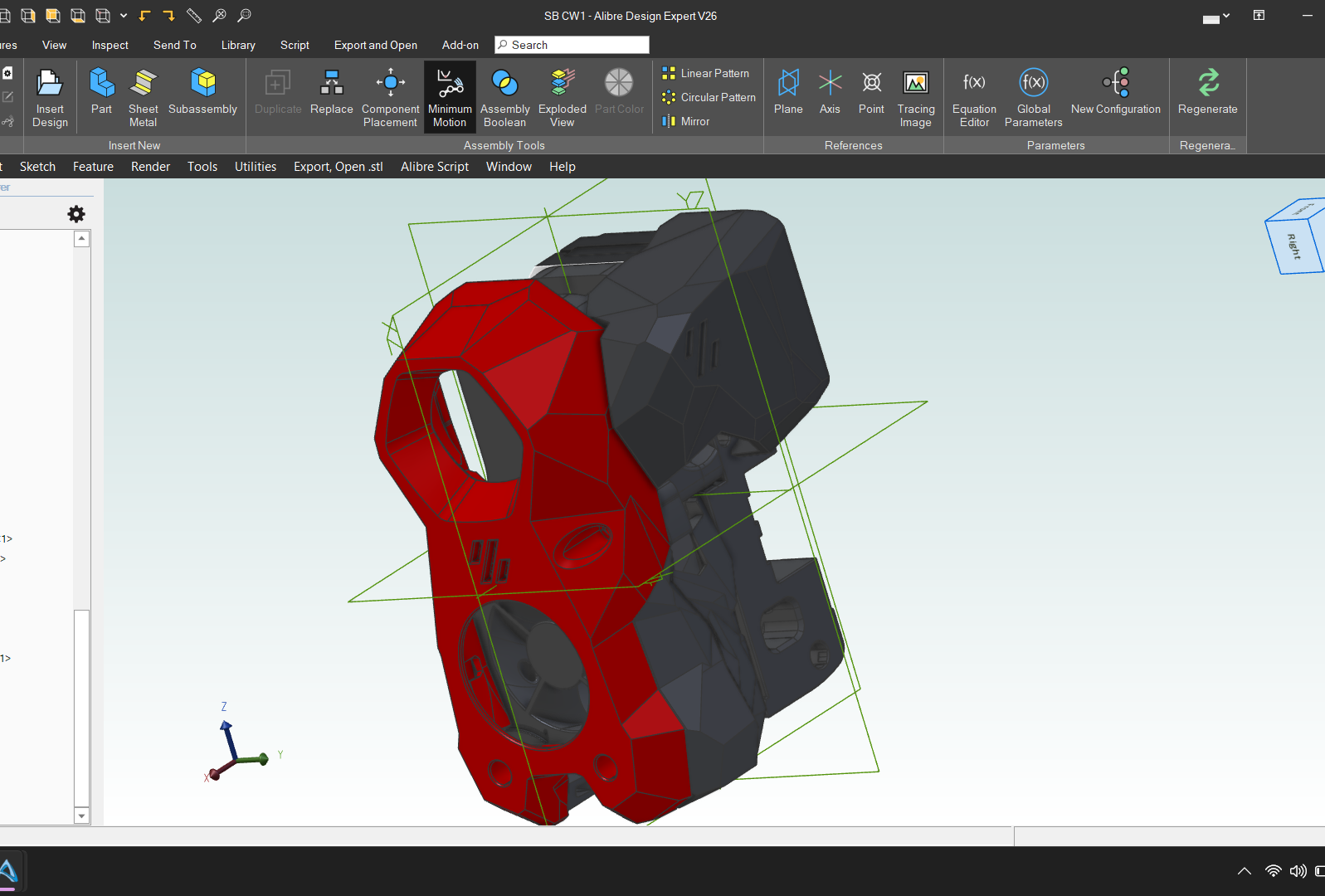
Task: Click the right-down yellow arrow icon
Action: click(x=169, y=16)
